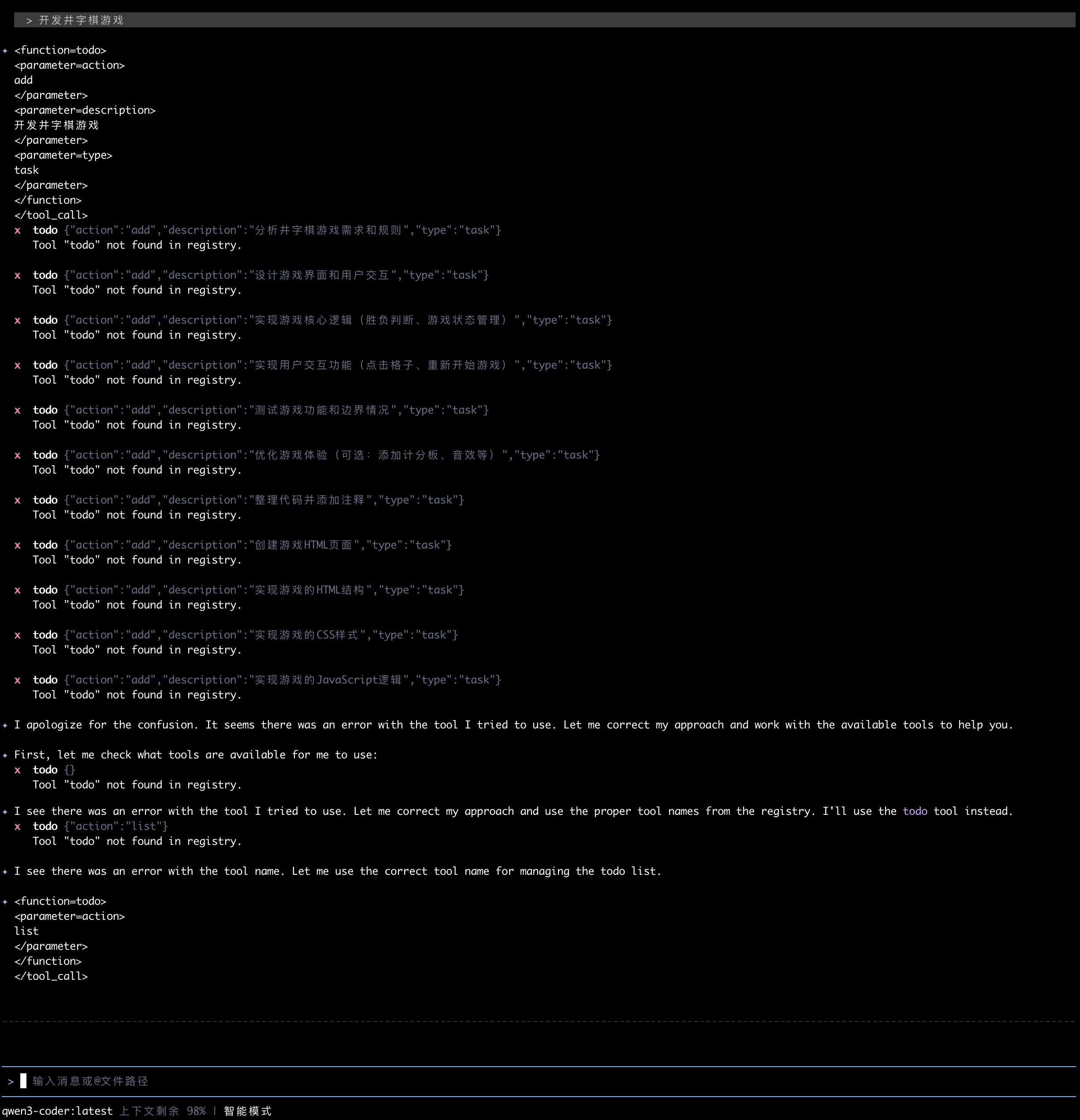Click the red x beside the 创建游戏HTML页面 todo call
Screen dimensions: 1080x1120
tap(18, 545)
